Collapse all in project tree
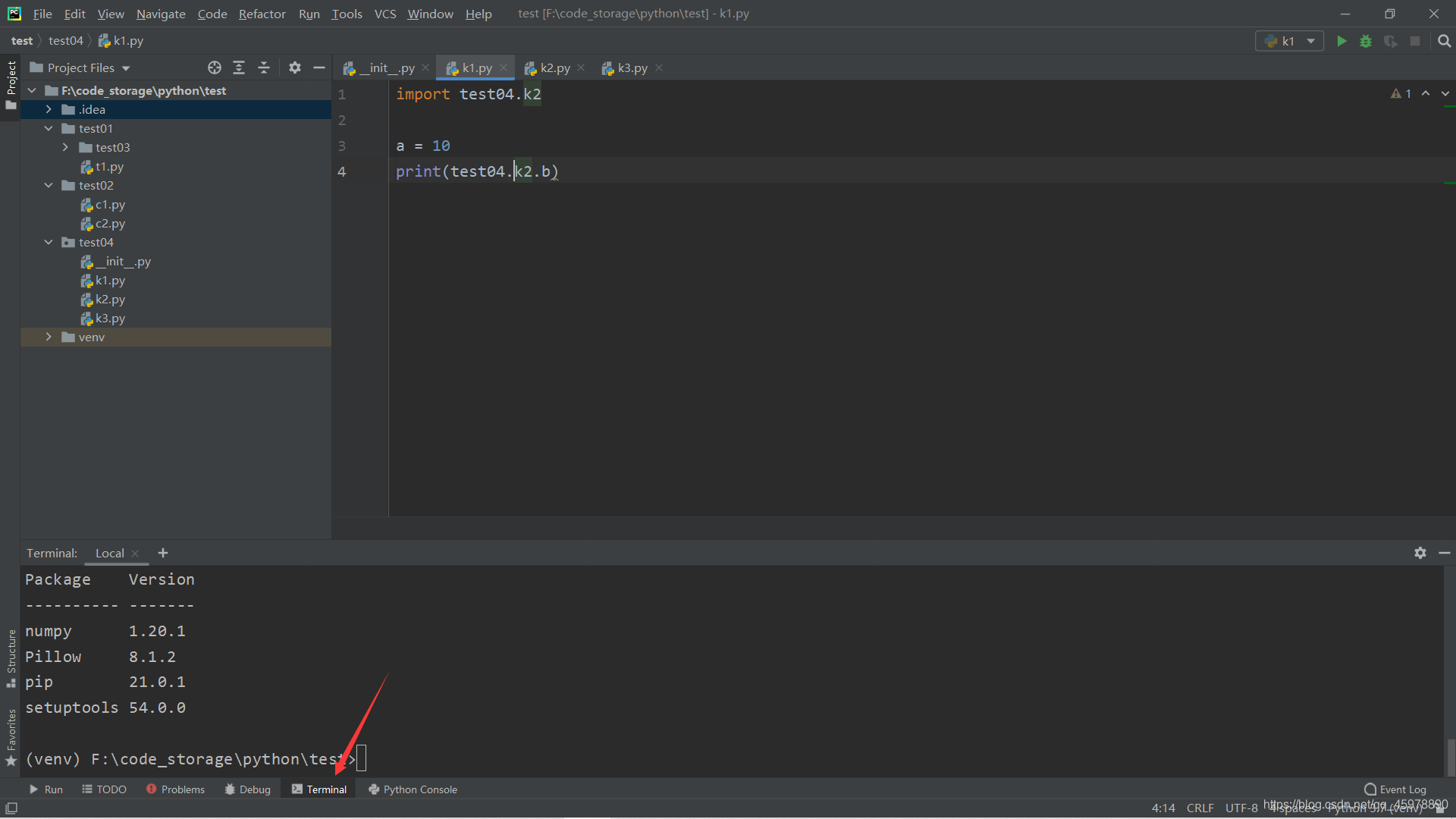The image size is (1456, 819). pyautogui.click(x=264, y=67)
